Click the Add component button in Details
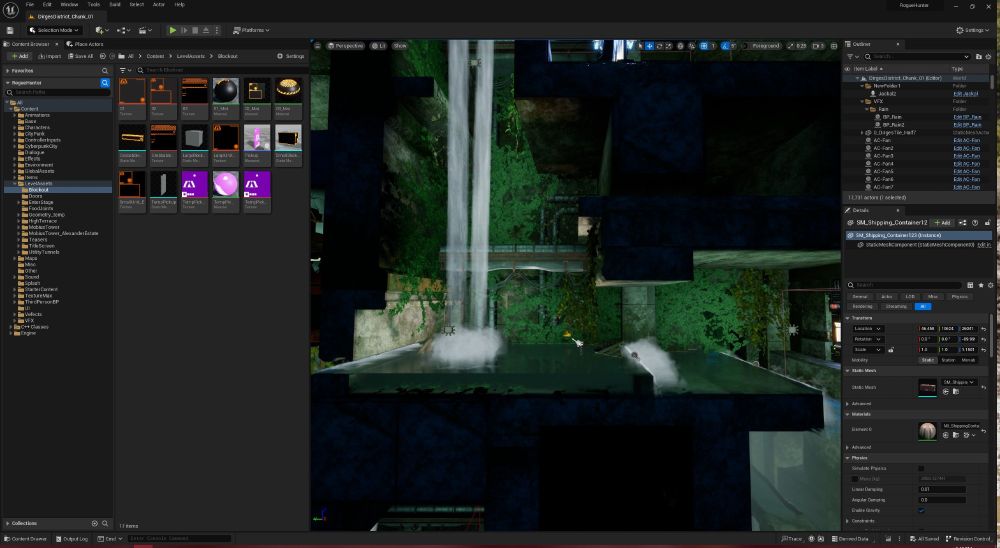 click(942, 223)
